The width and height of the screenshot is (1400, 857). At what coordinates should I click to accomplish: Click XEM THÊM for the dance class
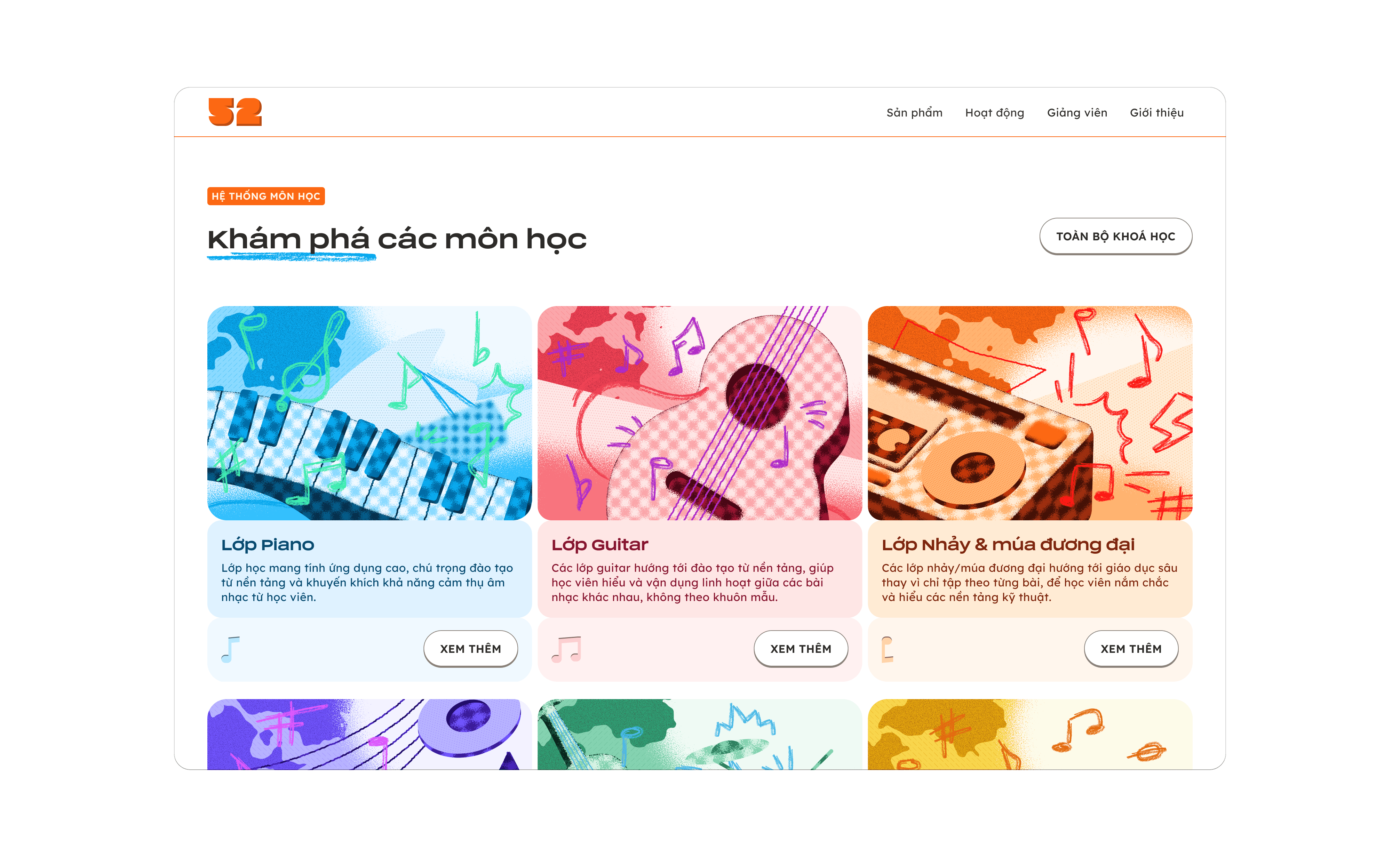coord(1131,649)
